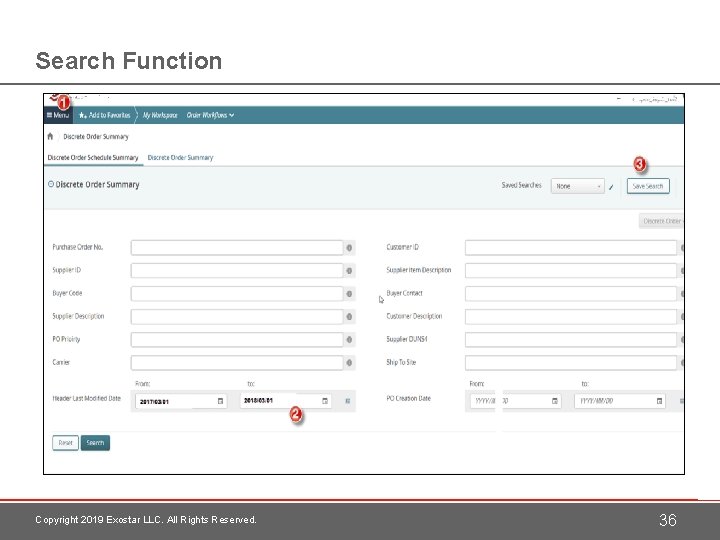Focus the Purchase Order No. field
Screen dimensions: 720x540
[x=237, y=248]
